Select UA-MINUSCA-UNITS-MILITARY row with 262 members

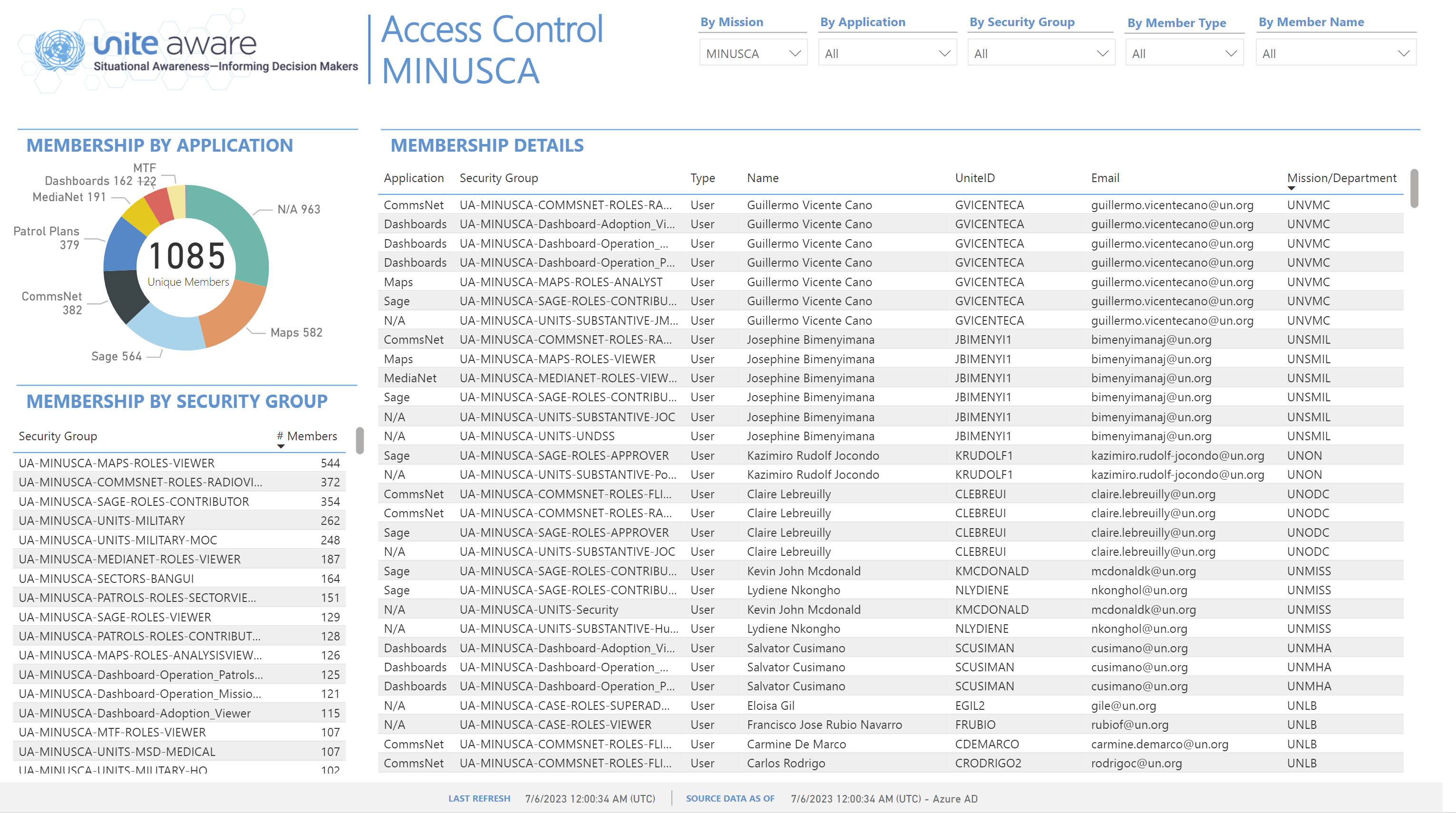179,521
